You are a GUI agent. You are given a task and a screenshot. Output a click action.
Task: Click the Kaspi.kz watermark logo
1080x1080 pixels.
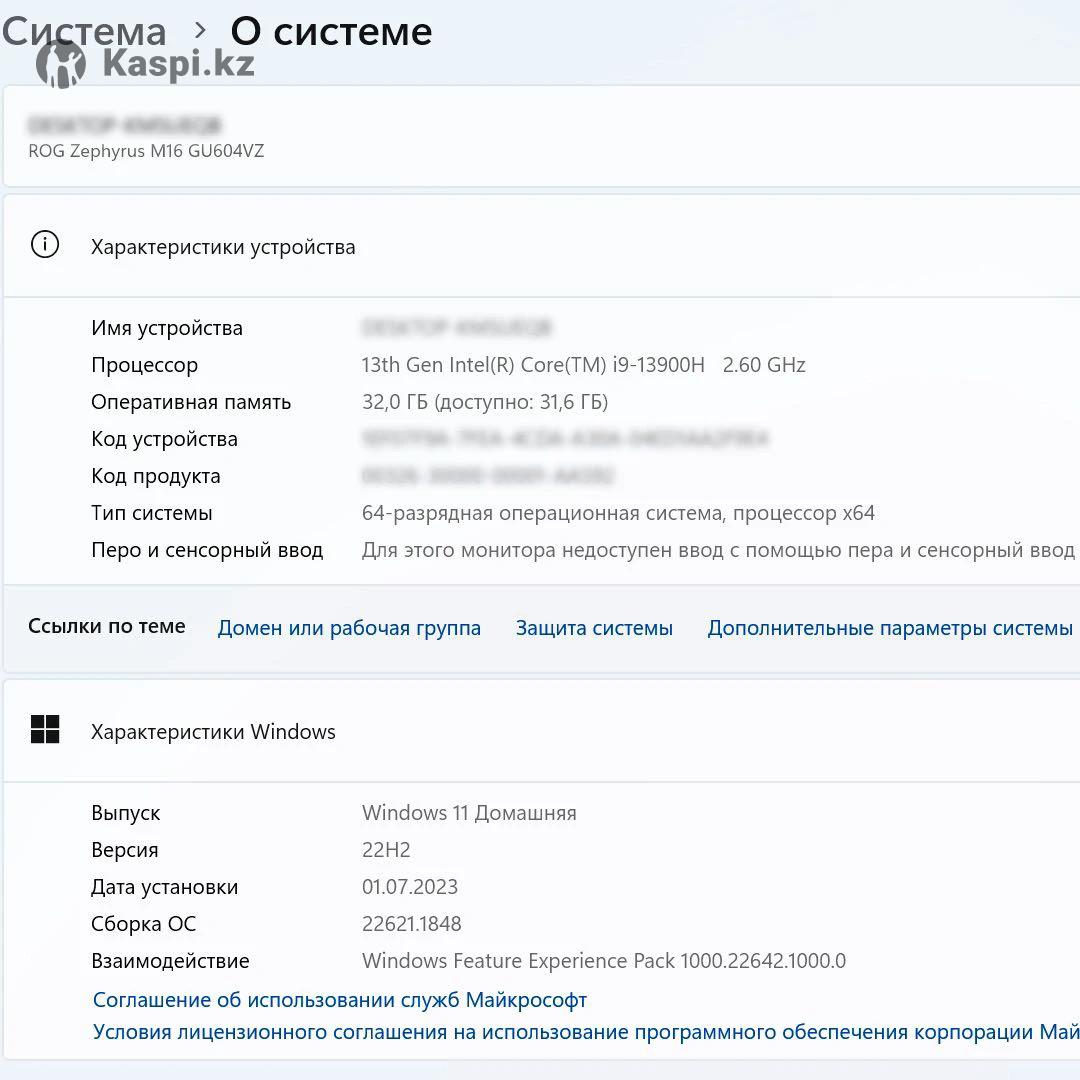tap(145, 64)
